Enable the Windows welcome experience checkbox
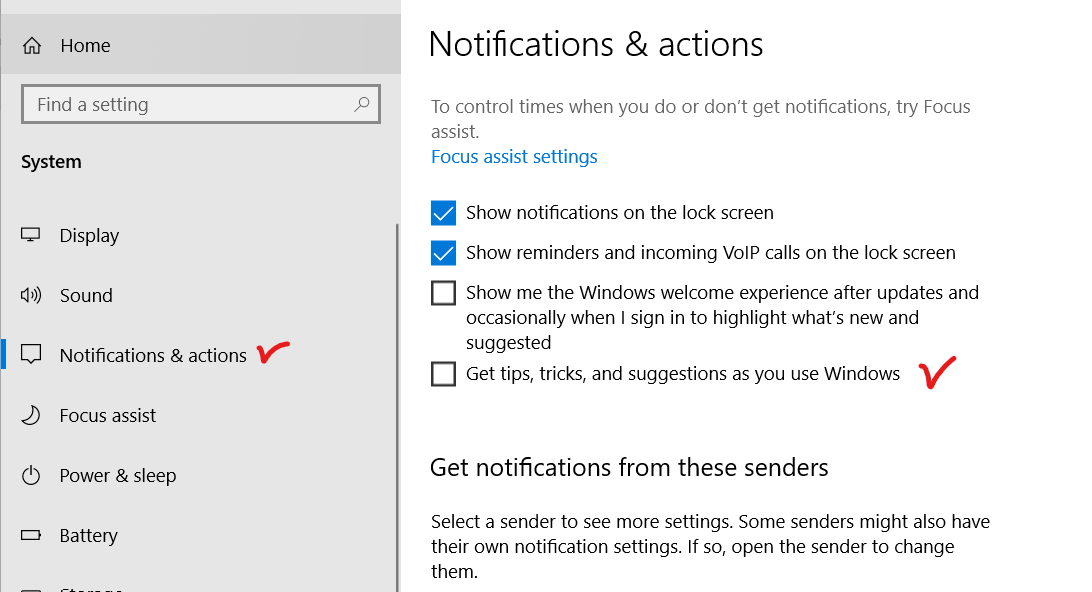 click(443, 293)
